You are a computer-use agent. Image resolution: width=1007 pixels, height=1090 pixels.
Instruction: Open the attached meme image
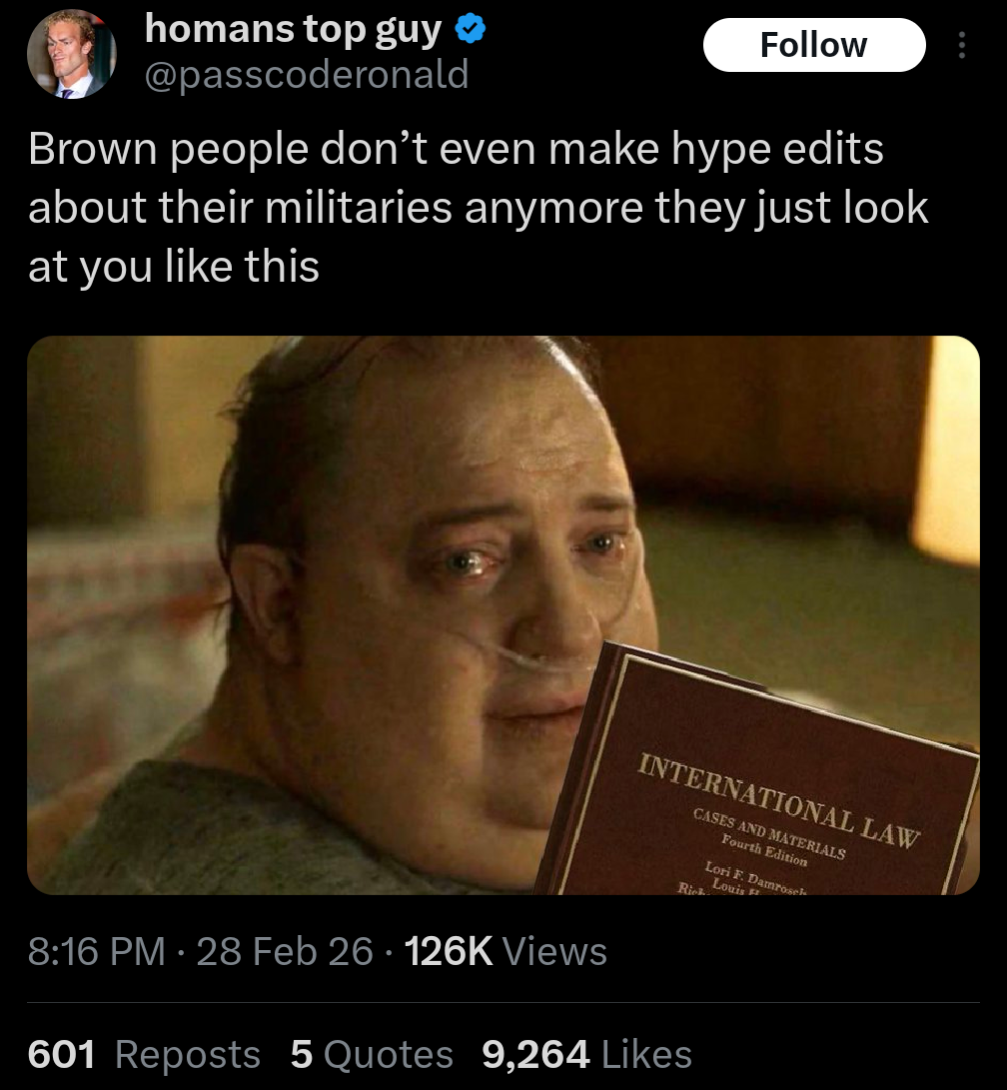503,615
